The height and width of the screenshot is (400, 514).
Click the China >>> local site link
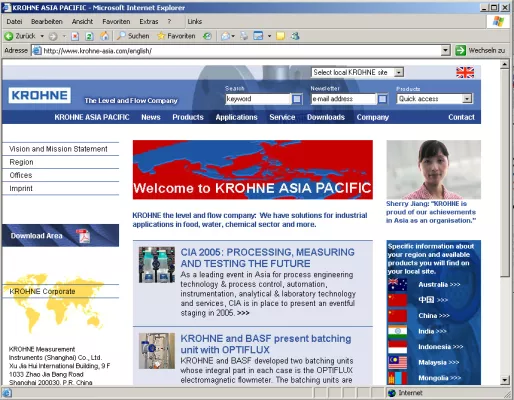coord(434,316)
